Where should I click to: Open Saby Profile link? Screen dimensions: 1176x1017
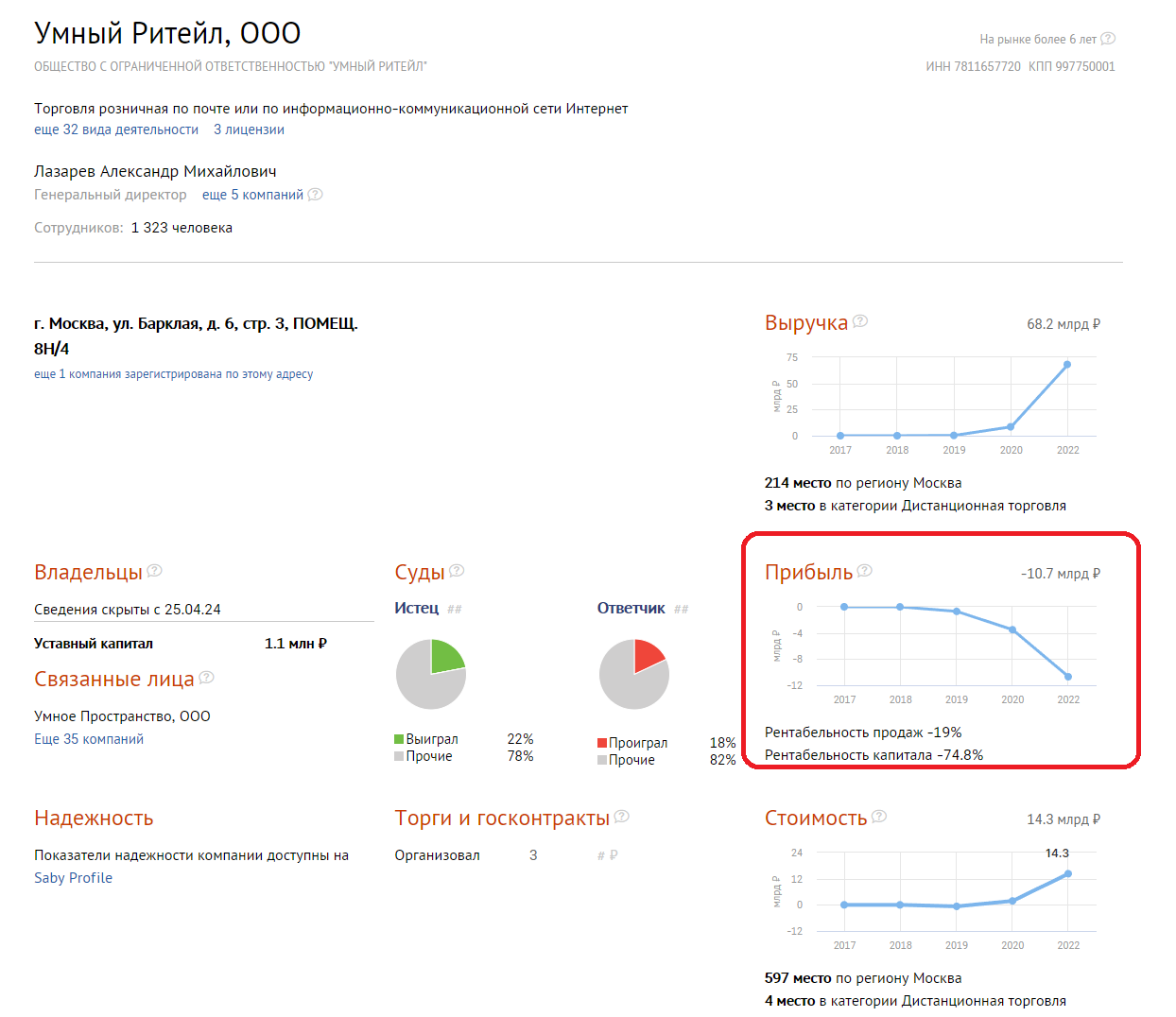coord(73,878)
